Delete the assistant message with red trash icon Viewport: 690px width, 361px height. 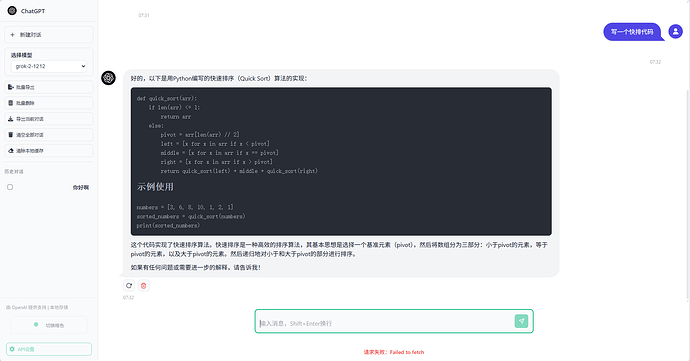point(143,286)
